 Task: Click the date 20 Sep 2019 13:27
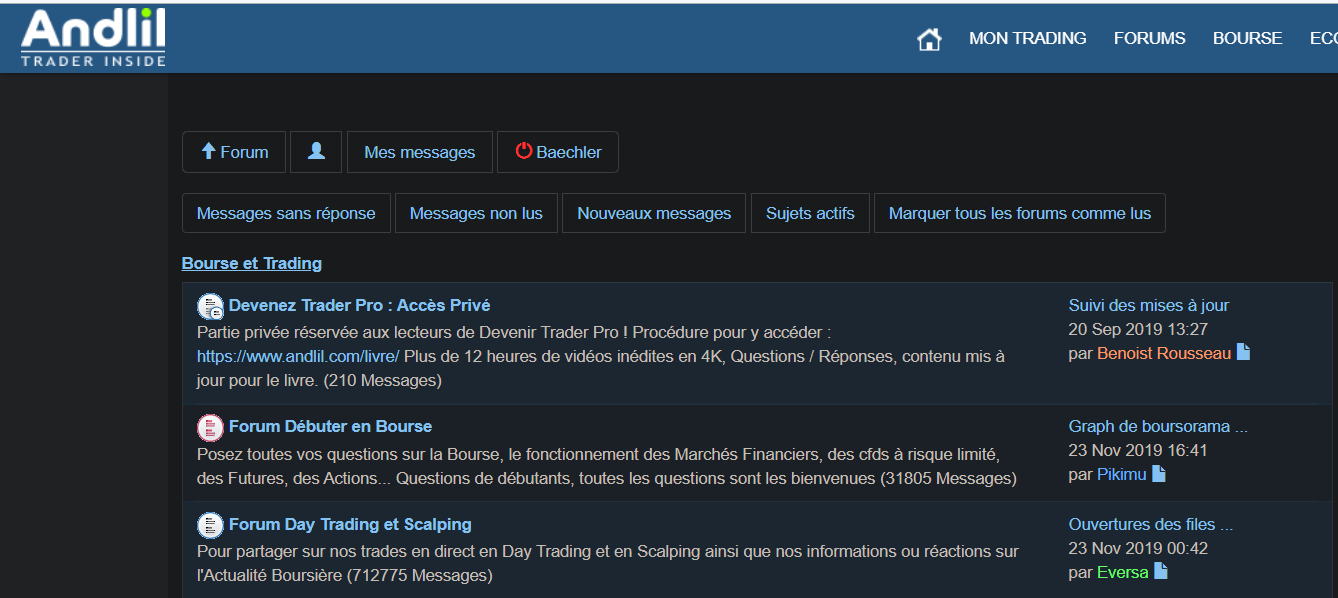pos(1138,329)
